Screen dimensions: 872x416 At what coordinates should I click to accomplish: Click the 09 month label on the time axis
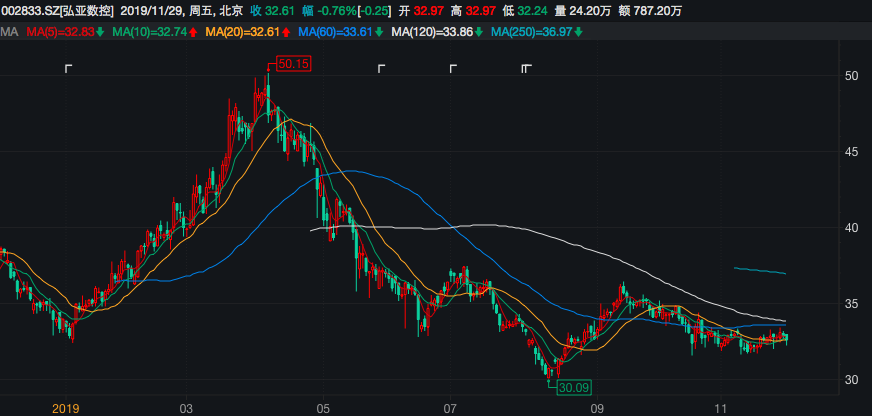(598, 409)
